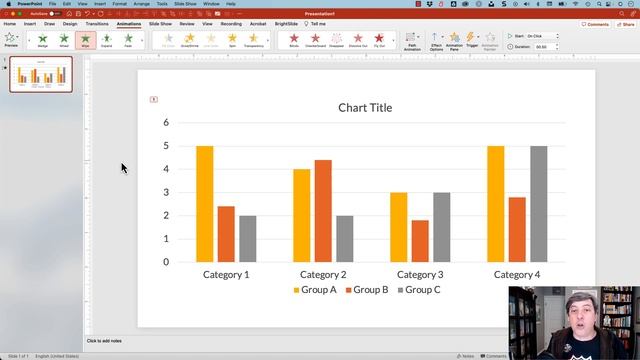Choose the Checkerboard exit effect

click(316, 40)
